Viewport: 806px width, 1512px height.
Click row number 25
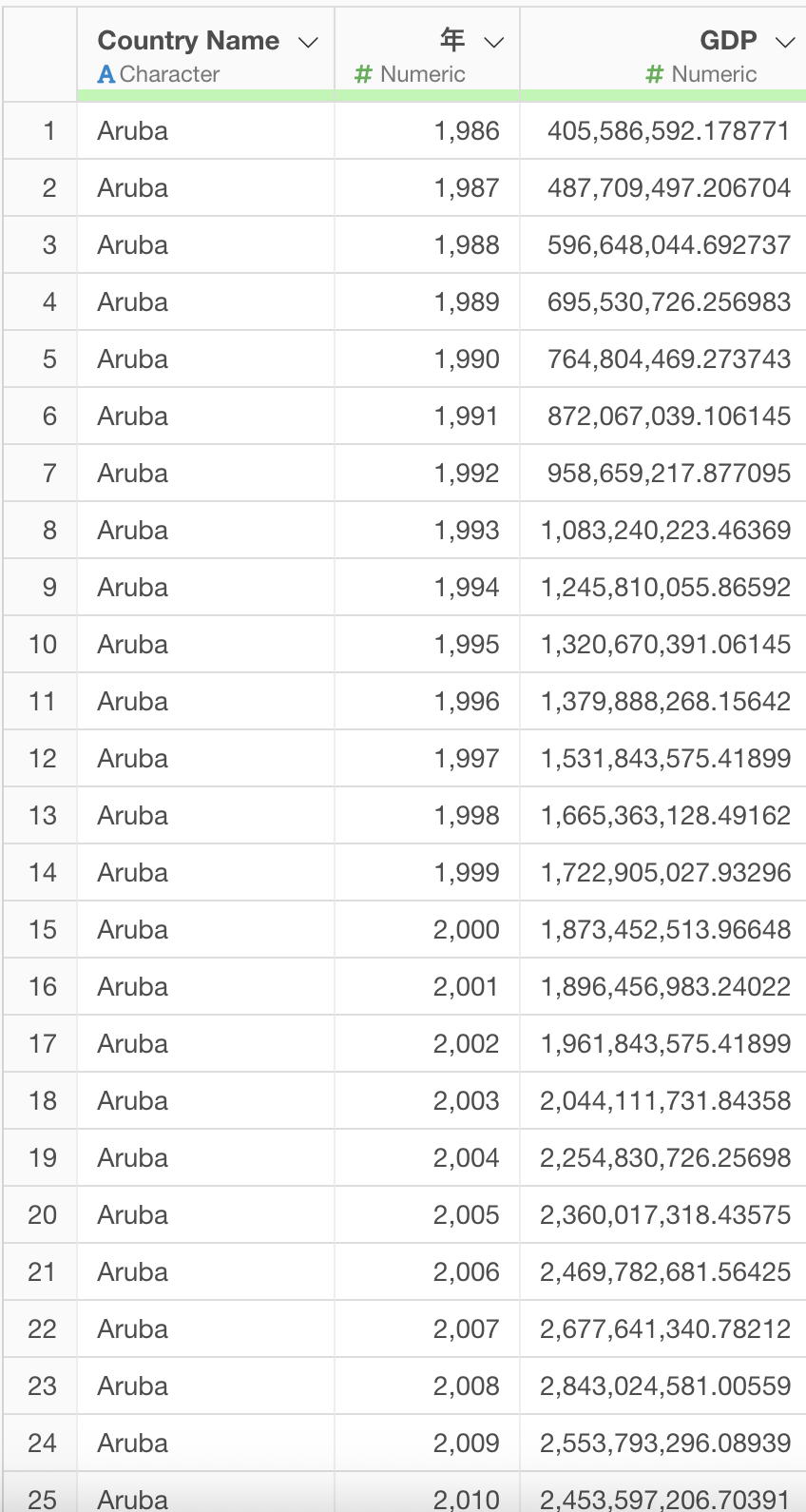(x=43, y=1499)
